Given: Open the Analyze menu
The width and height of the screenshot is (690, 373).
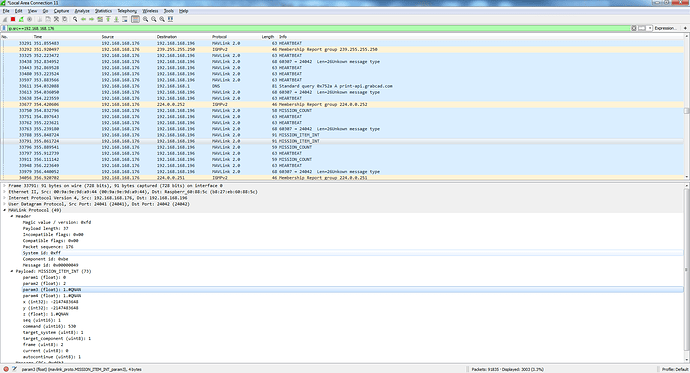Looking at the screenshot, I should tap(82, 11).
